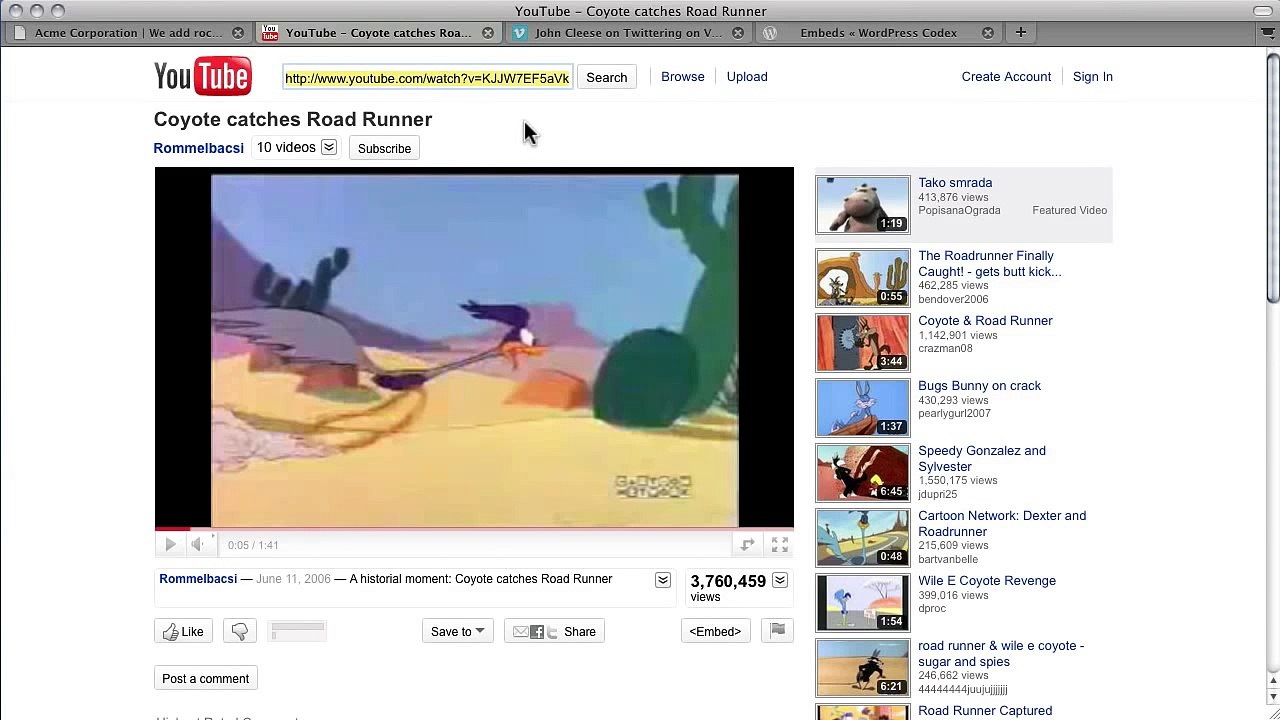Enter fullscreen mode in the player
Image resolution: width=1280 pixels, height=720 pixels.
tap(780, 545)
